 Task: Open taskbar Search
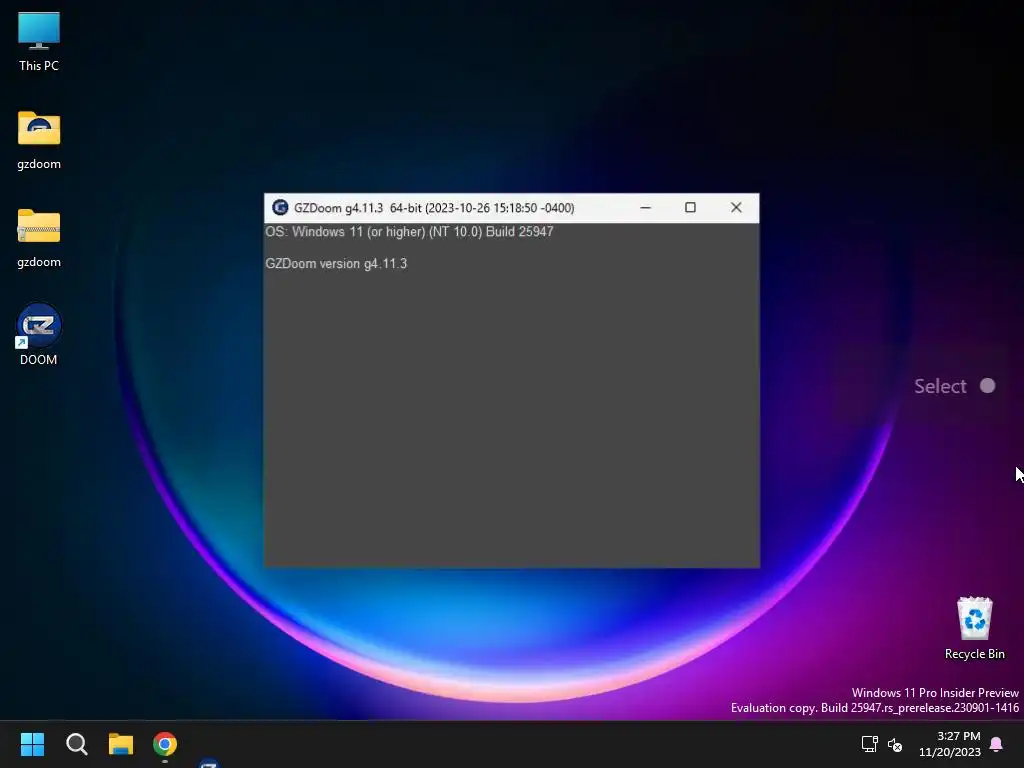point(76,744)
